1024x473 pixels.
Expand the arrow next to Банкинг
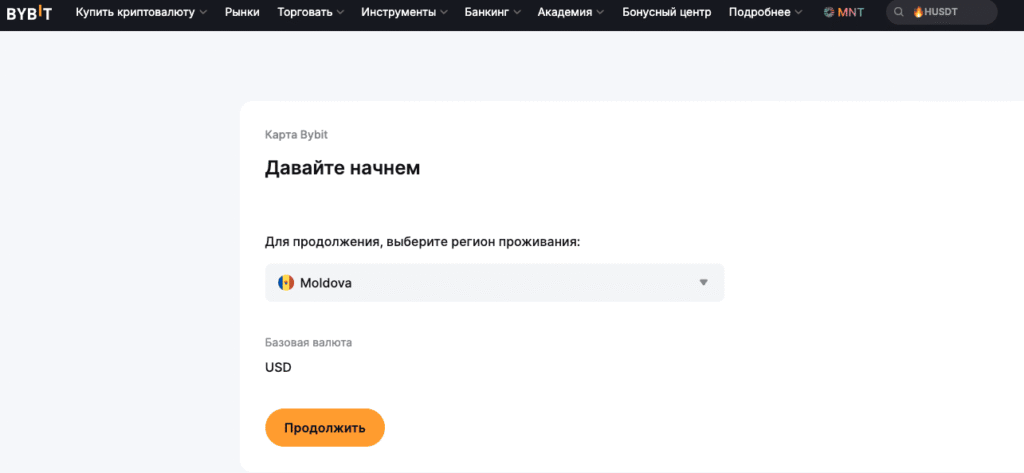(x=517, y=12)
